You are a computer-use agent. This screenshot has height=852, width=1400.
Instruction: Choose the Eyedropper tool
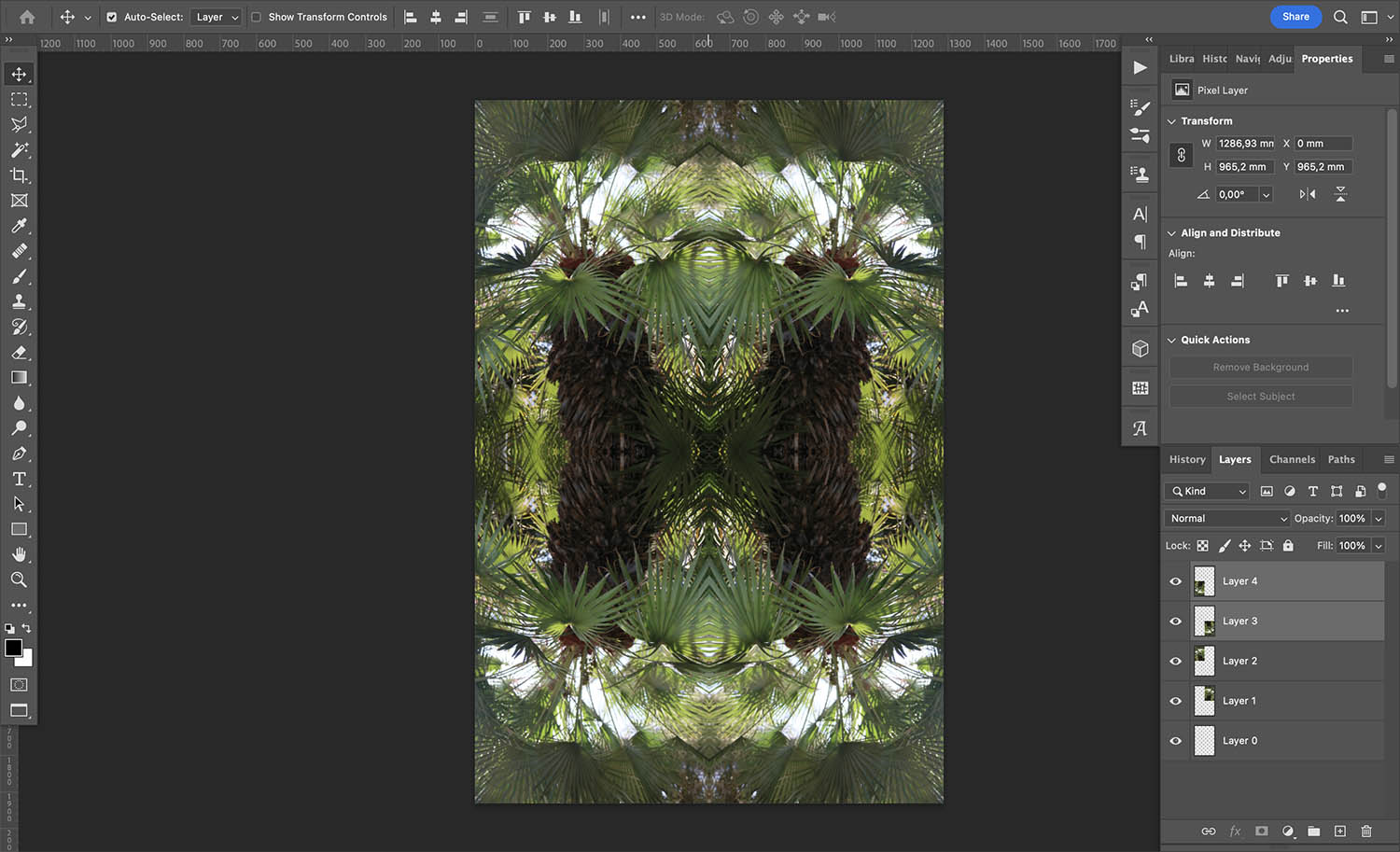(x=19, y=226)
